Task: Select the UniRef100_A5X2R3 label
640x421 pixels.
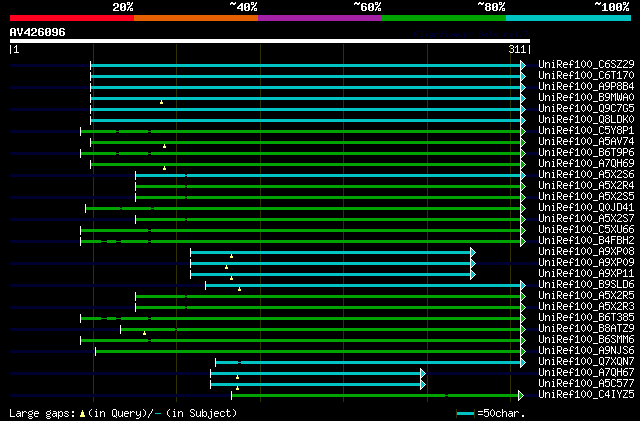Action: point(586,307)
